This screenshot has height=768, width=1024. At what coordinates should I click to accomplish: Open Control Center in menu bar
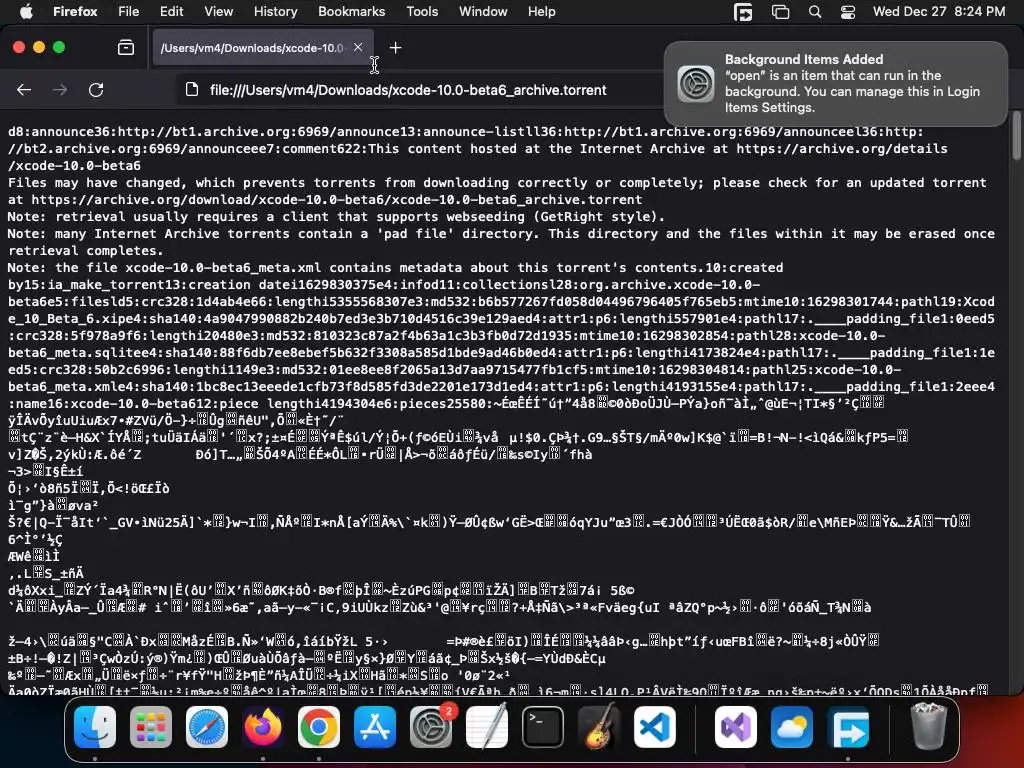pos(848,12)
